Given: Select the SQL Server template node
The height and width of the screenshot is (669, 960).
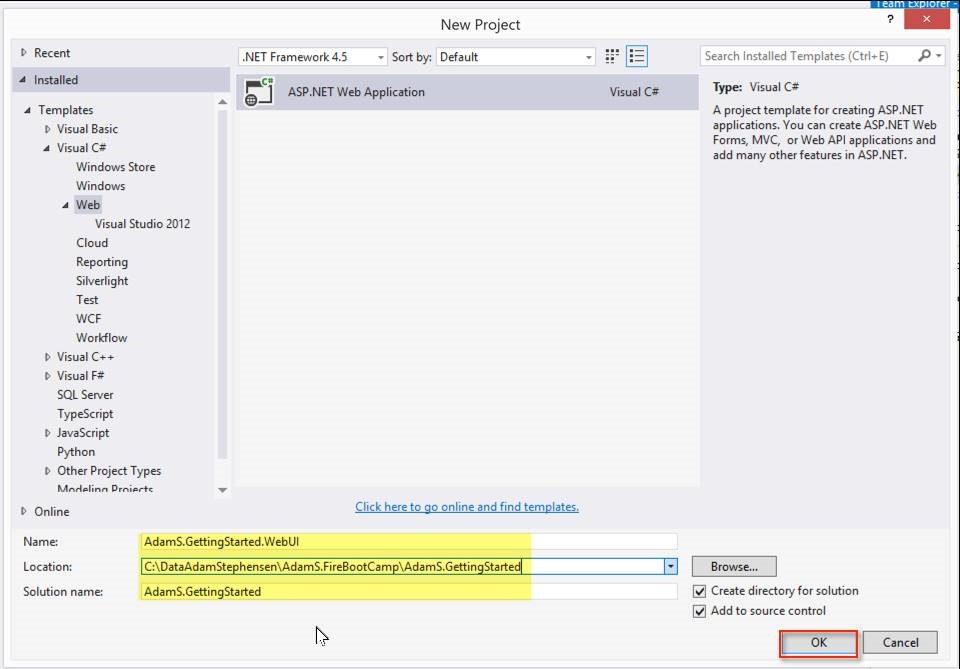Looking at the screenshot, I should click(x=85, y=395).
